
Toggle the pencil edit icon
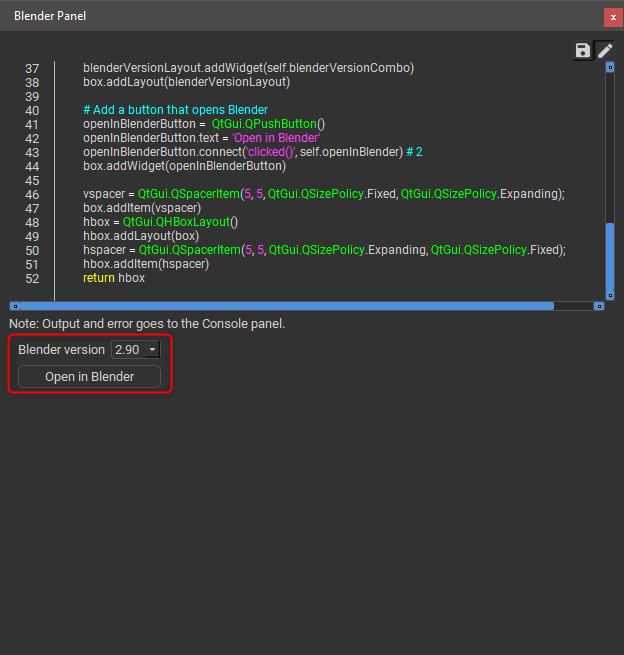[605, 50]
